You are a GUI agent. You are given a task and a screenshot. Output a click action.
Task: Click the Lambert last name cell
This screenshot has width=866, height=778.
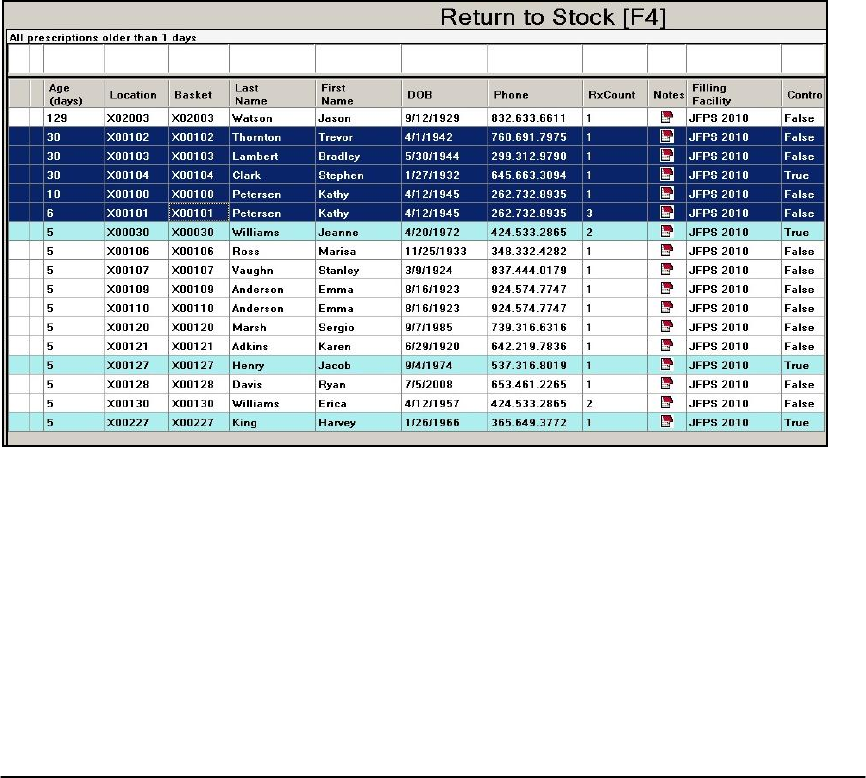(272, 156)
